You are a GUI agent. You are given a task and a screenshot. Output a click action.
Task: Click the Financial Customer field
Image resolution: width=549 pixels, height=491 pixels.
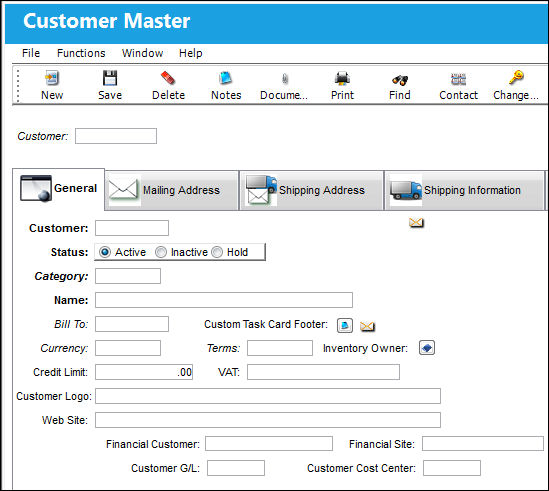point(269,444)
